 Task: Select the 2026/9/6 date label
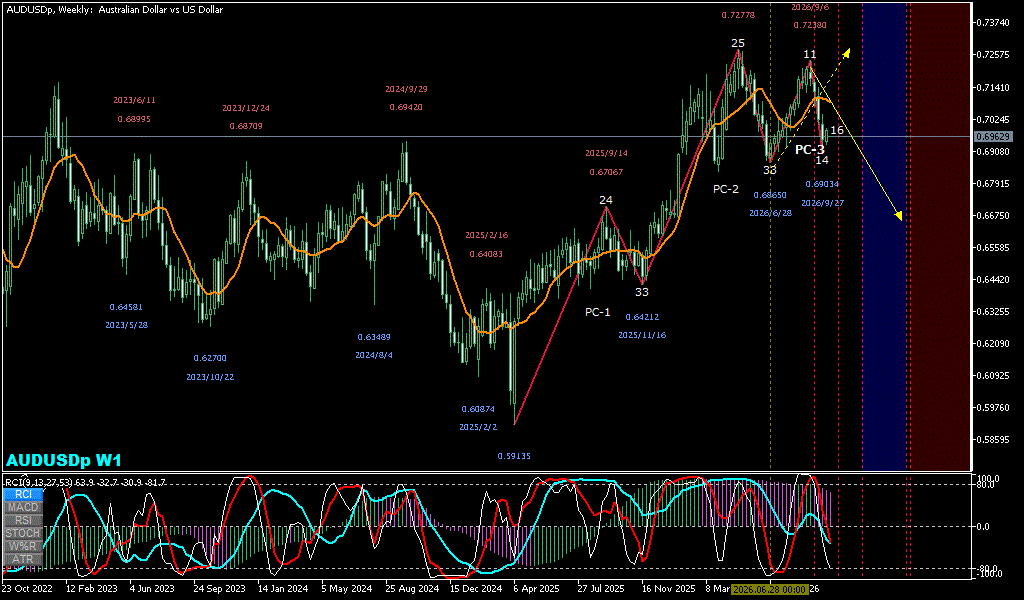click(x=810, y=7)
